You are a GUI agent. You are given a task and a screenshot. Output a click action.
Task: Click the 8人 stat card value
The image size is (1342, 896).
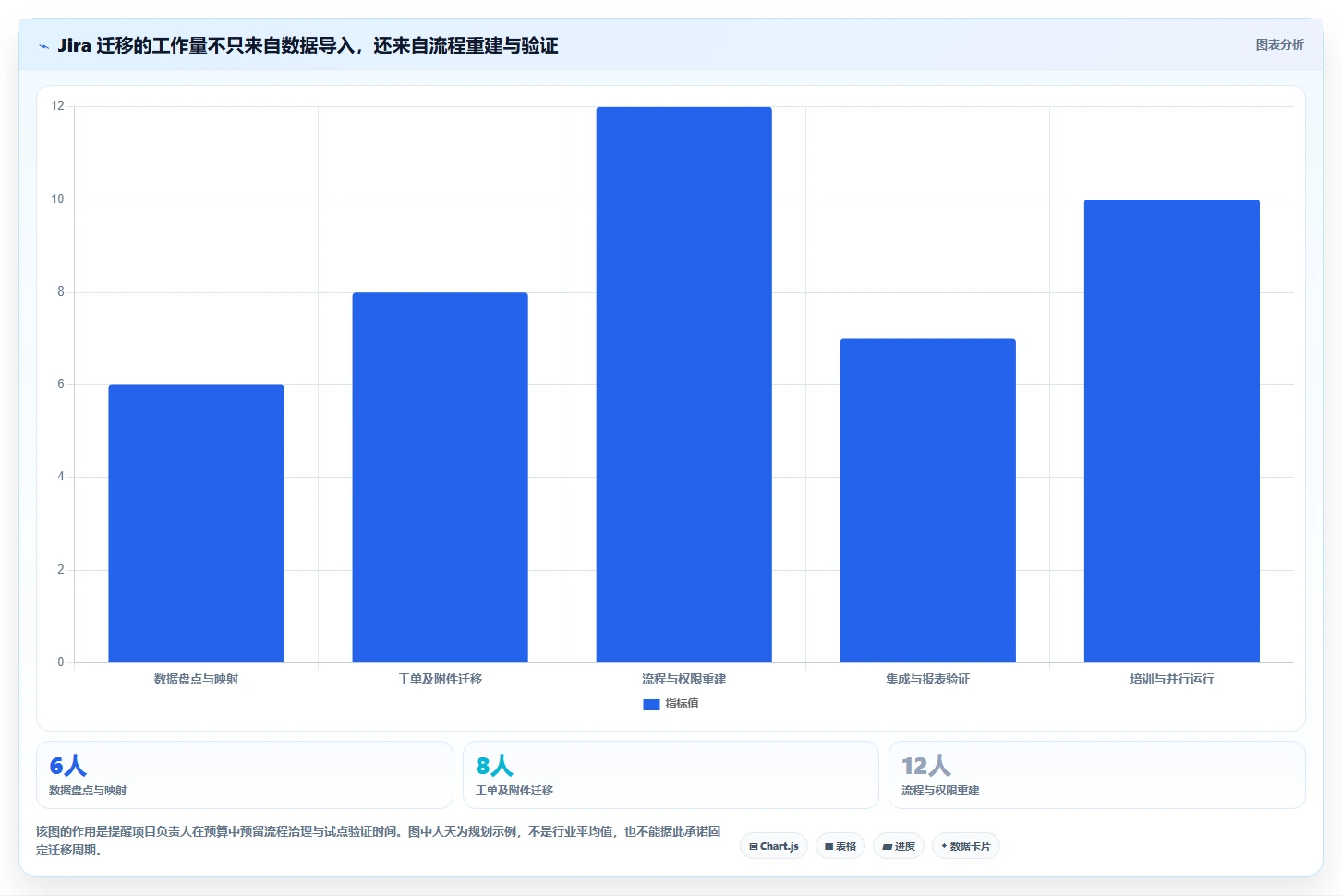pos(494,766)
